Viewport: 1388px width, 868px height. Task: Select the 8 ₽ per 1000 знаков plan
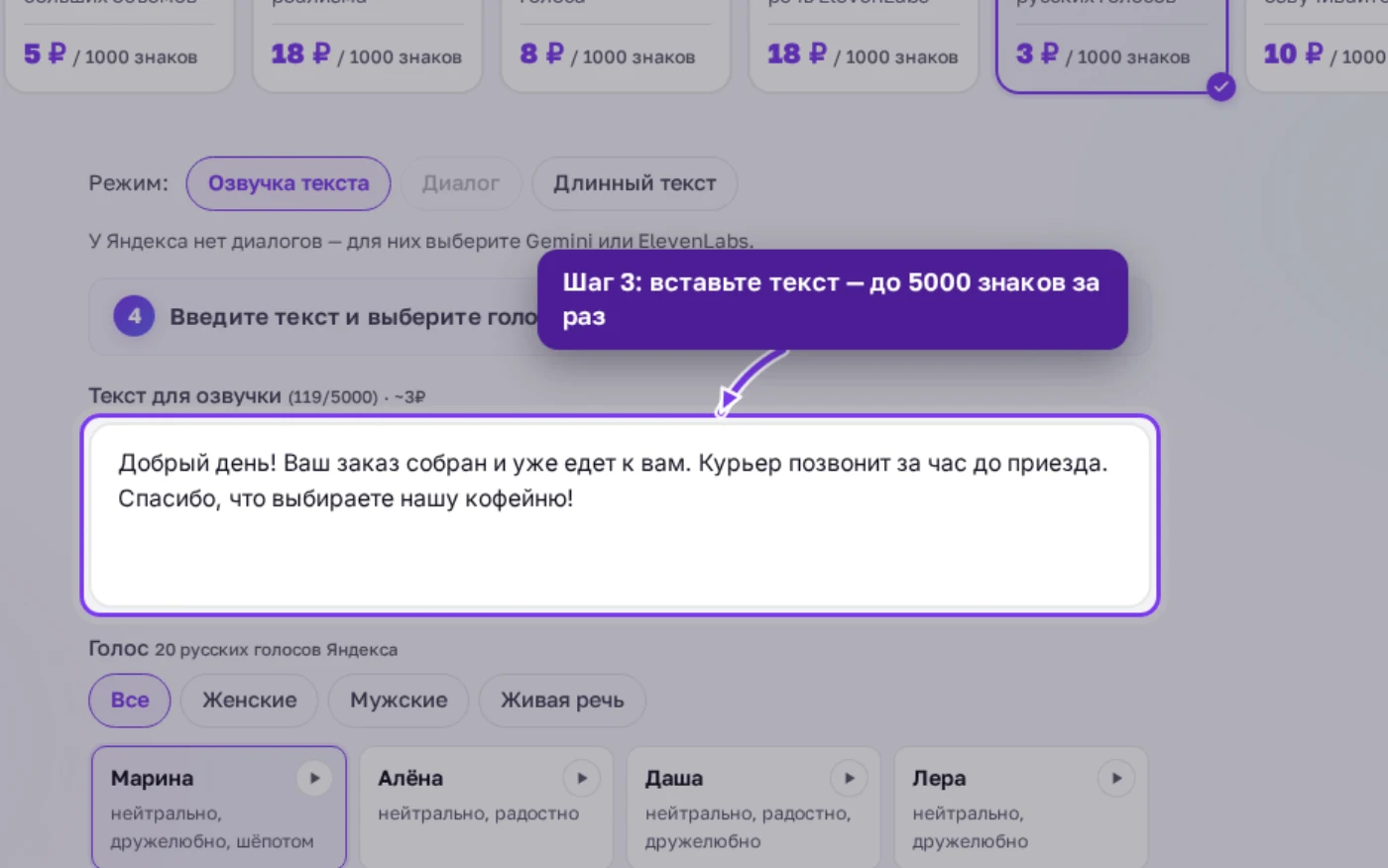616,46
